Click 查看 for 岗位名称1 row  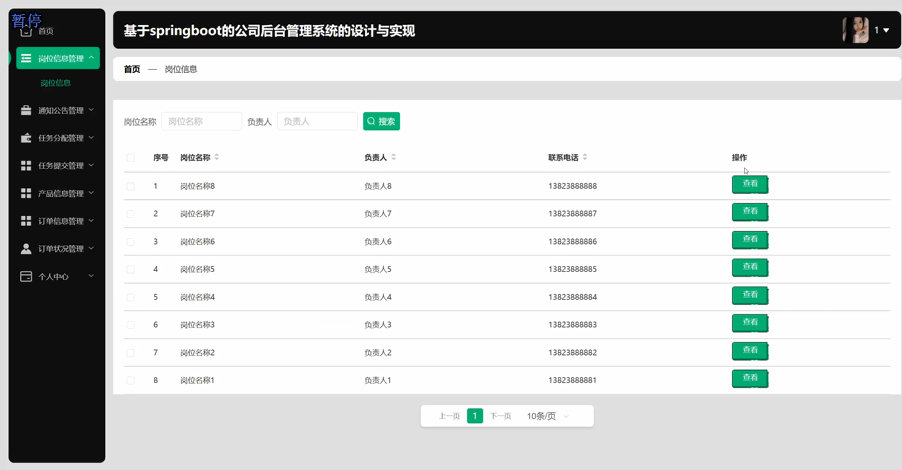[x=750, y=379]
